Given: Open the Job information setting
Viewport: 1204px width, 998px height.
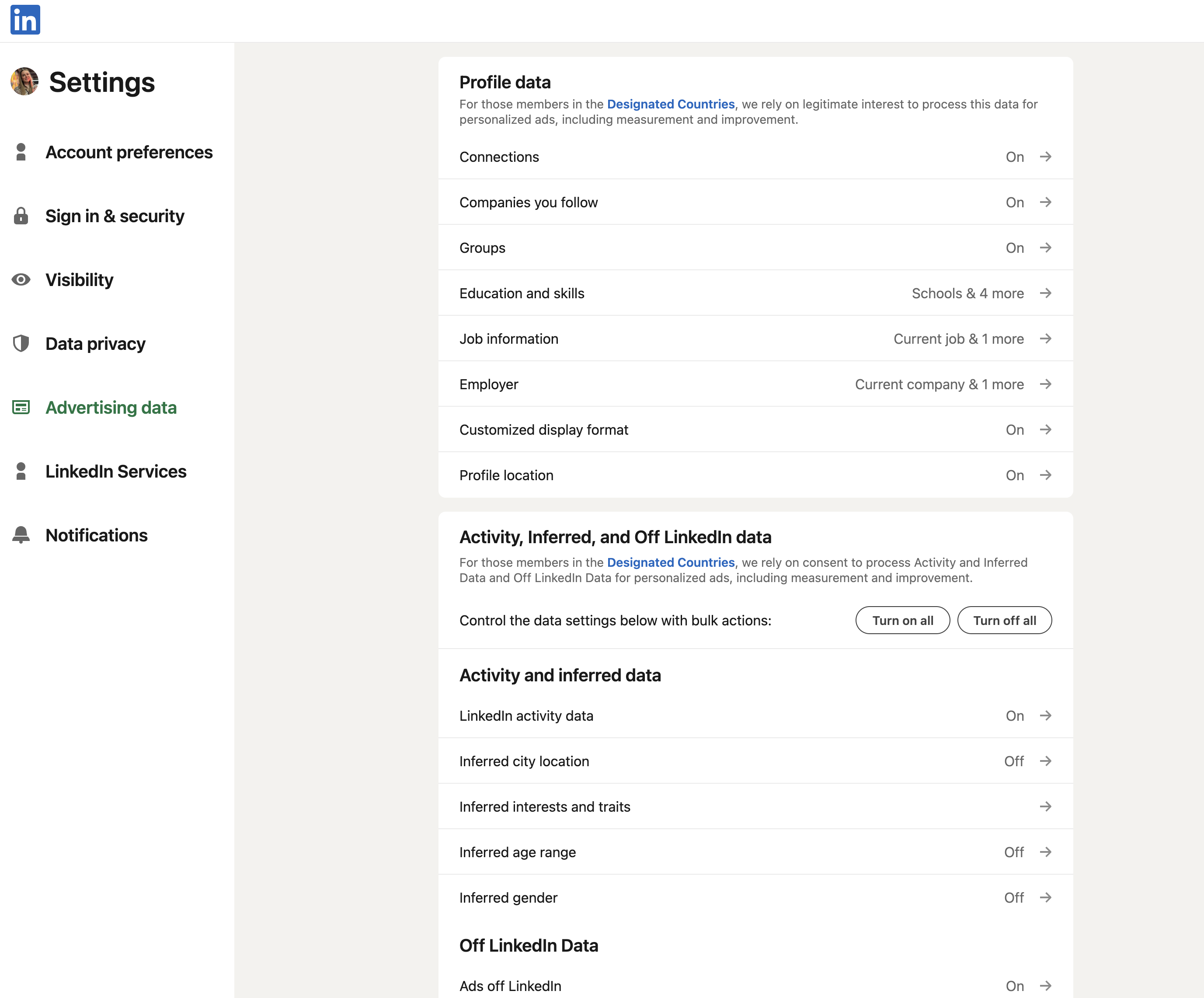Looking at the screenshot, I should click(755, 338).
